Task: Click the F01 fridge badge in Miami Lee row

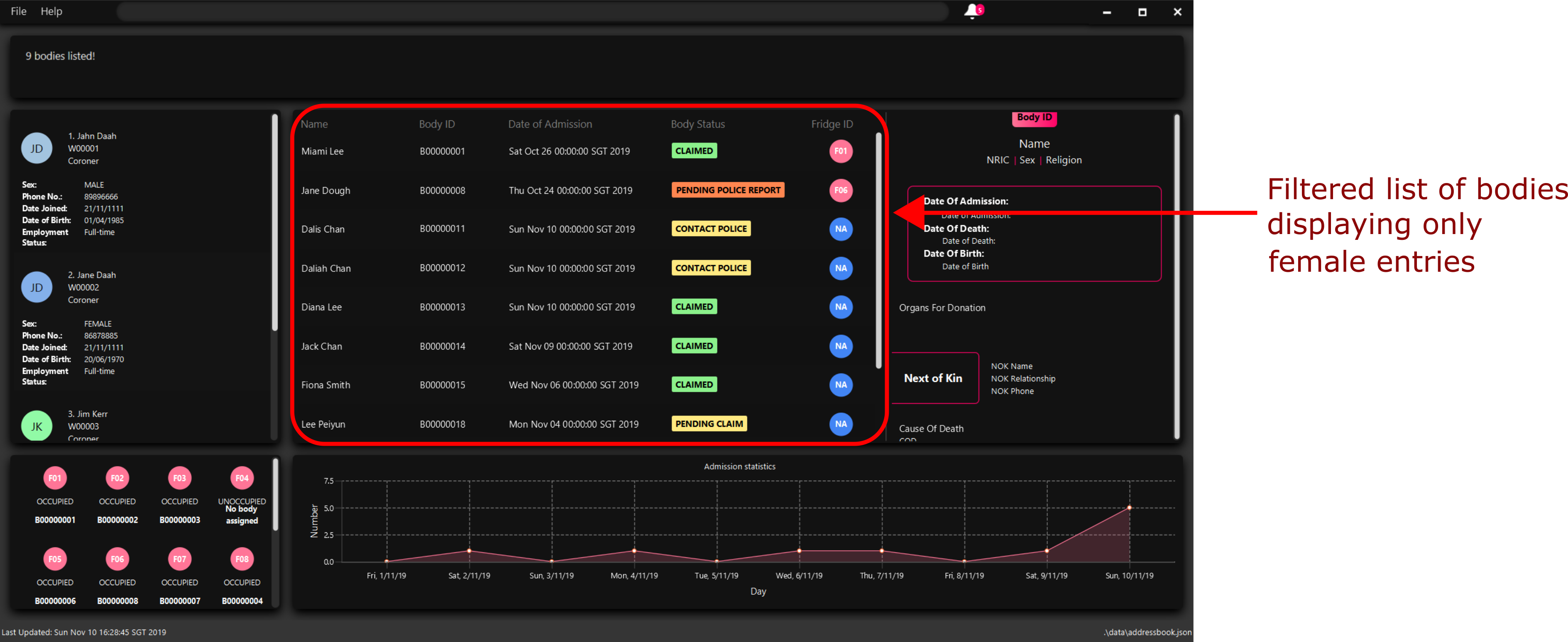Action: [x=841, y=151]
